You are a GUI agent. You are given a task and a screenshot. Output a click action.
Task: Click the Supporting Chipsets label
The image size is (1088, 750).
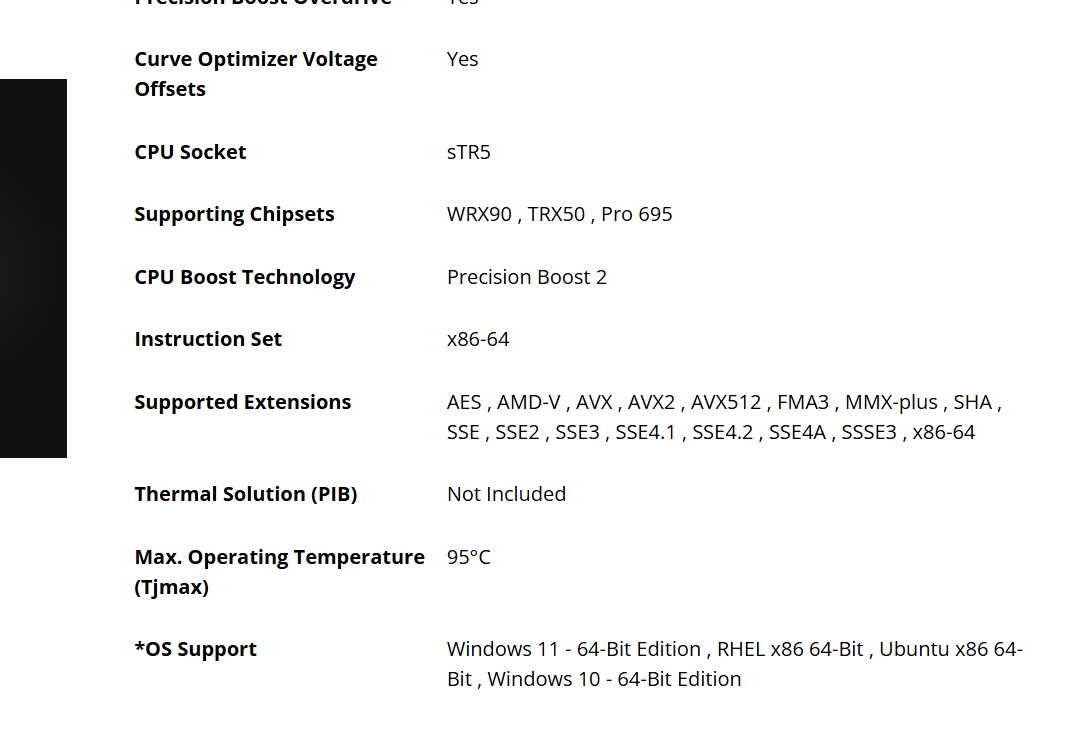(x=234, y=214)
